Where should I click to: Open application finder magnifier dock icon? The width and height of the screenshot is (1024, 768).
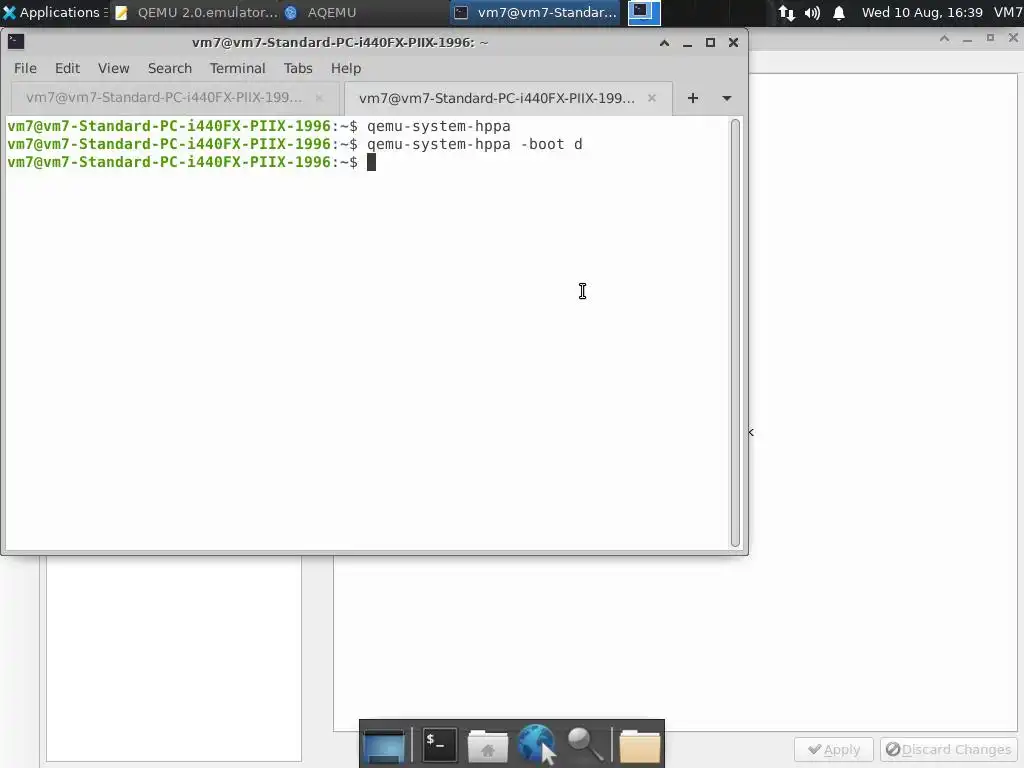coord(585,744)
